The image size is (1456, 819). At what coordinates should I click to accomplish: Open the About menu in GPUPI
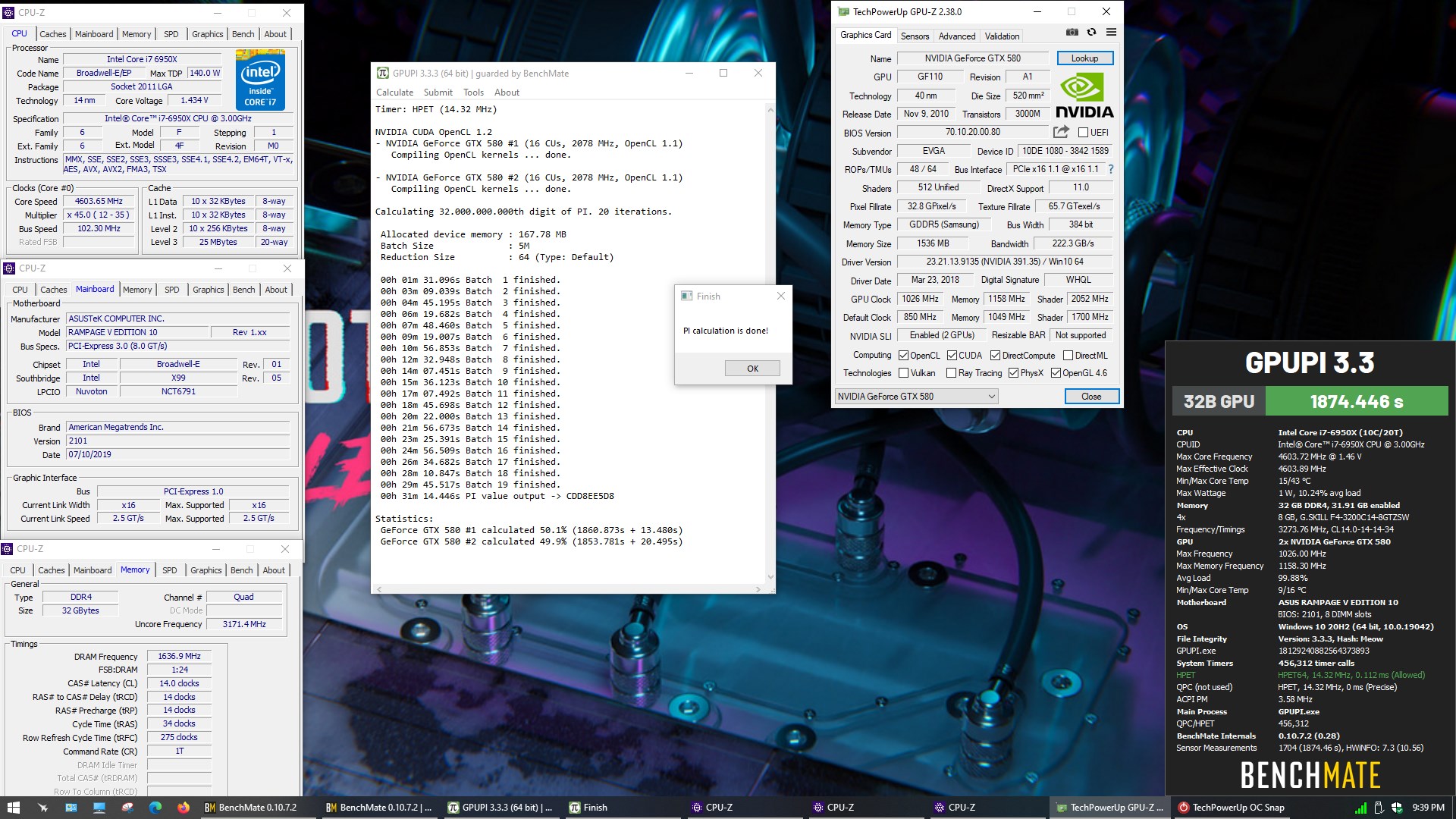coord(507,93)
